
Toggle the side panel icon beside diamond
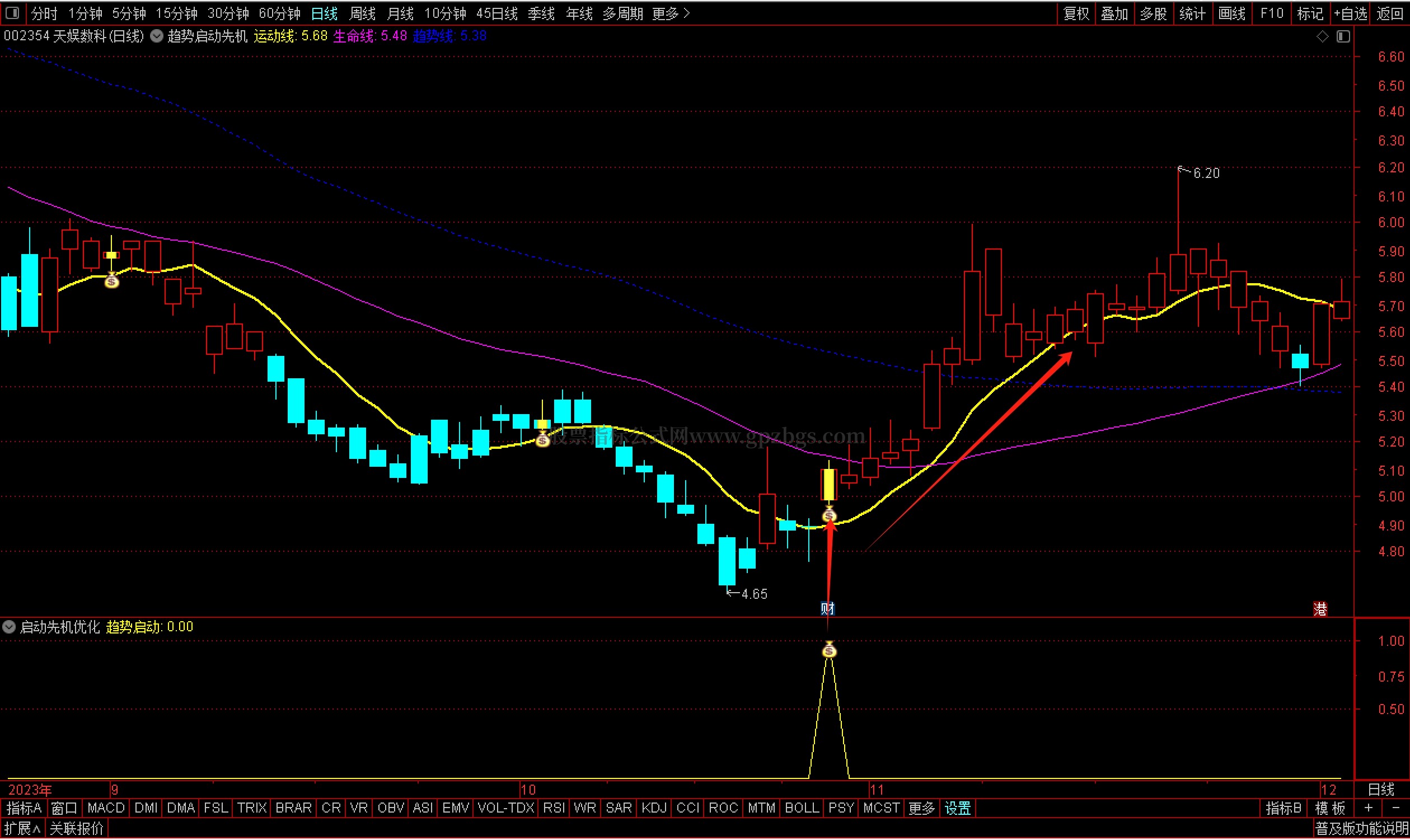[1344, 36]
